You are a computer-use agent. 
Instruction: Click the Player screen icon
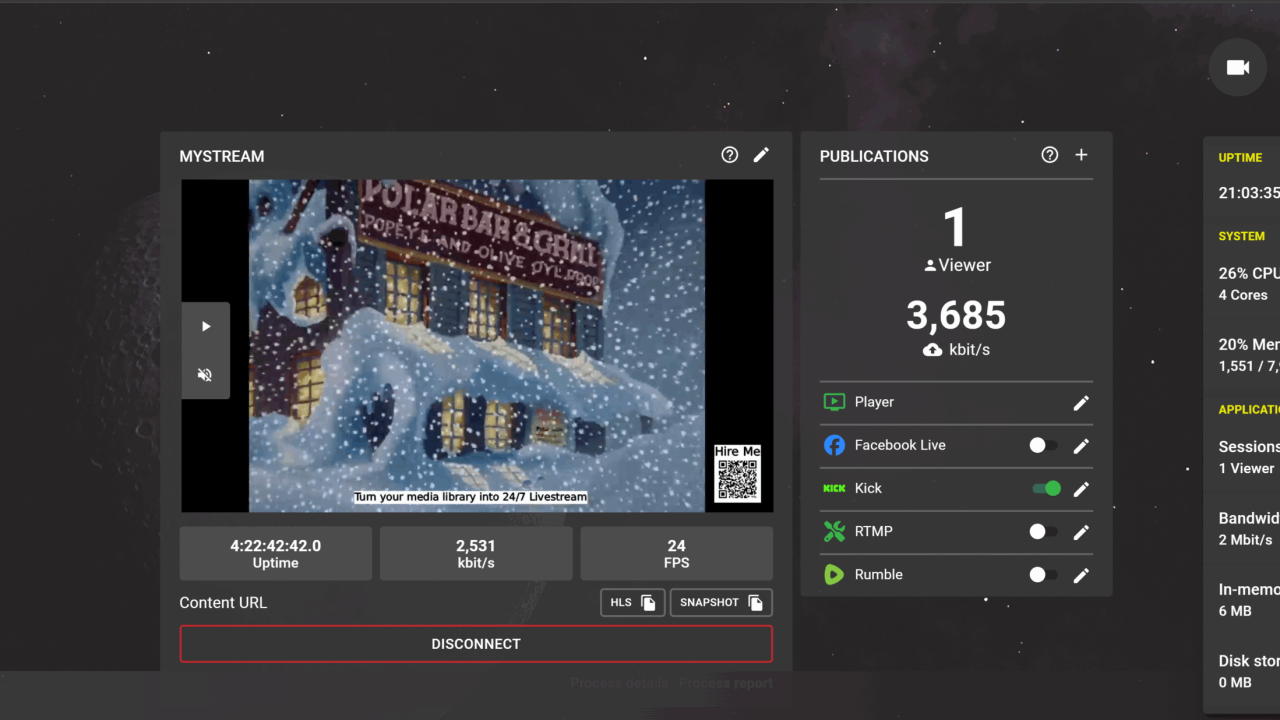coord(834,402)
